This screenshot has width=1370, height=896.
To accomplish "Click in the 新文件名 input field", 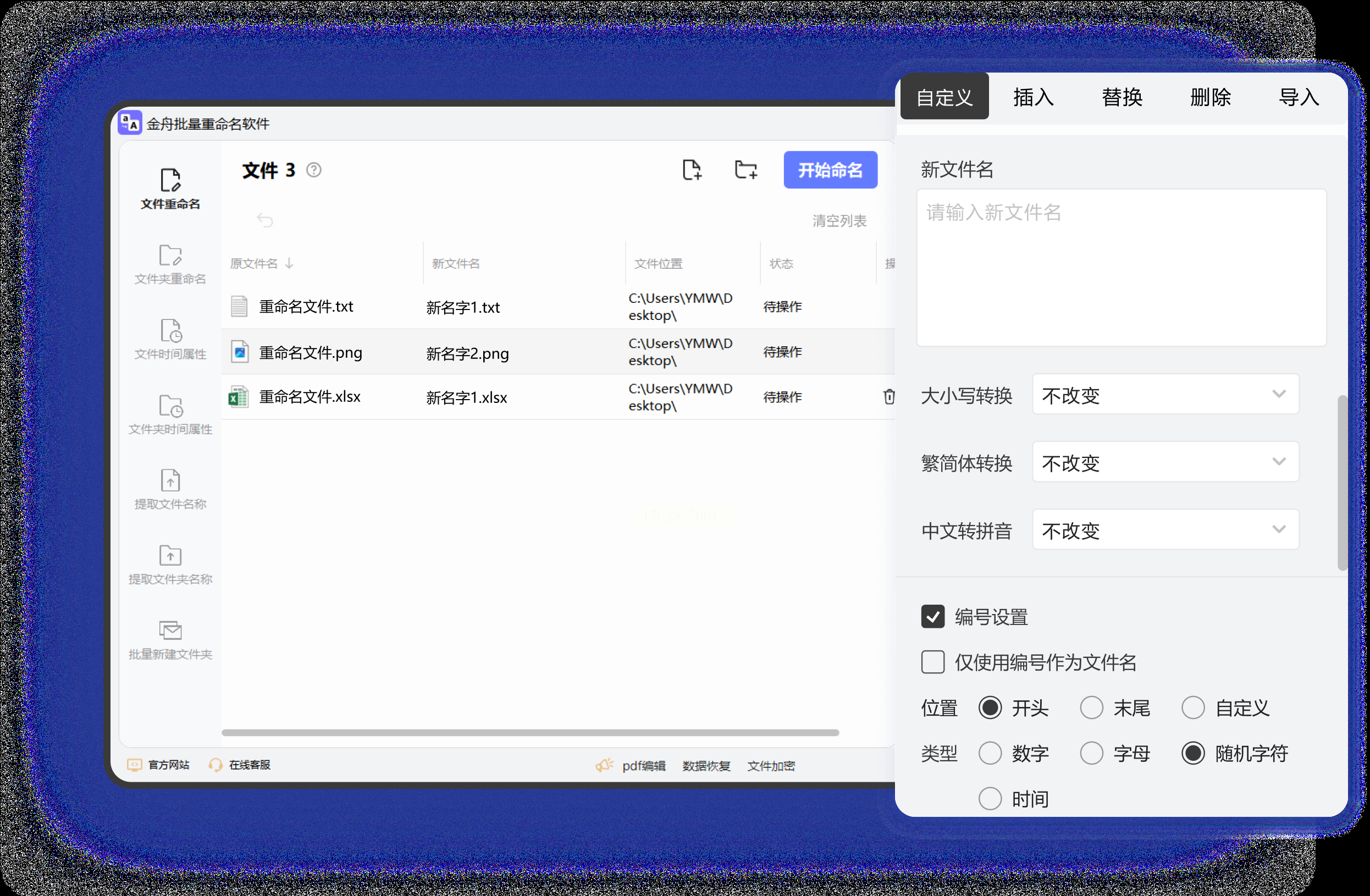I will click(1121, 268).
